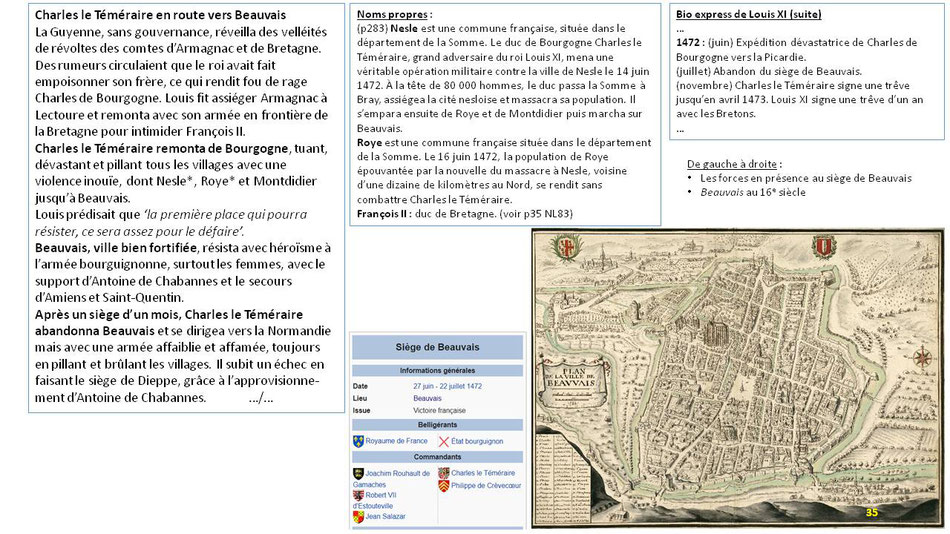Open the 'Beauvais' link in the Lieu row

pyautogui.click(x=427, y=398)
